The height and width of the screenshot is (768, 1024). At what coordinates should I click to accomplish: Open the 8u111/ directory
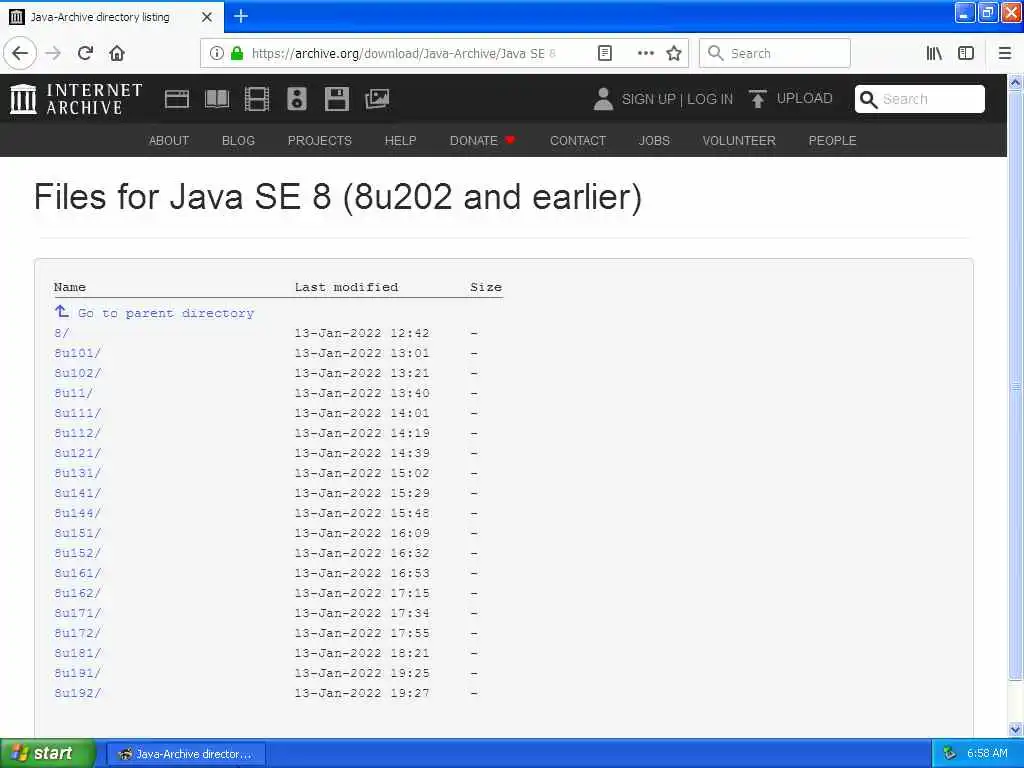point(78,413)
